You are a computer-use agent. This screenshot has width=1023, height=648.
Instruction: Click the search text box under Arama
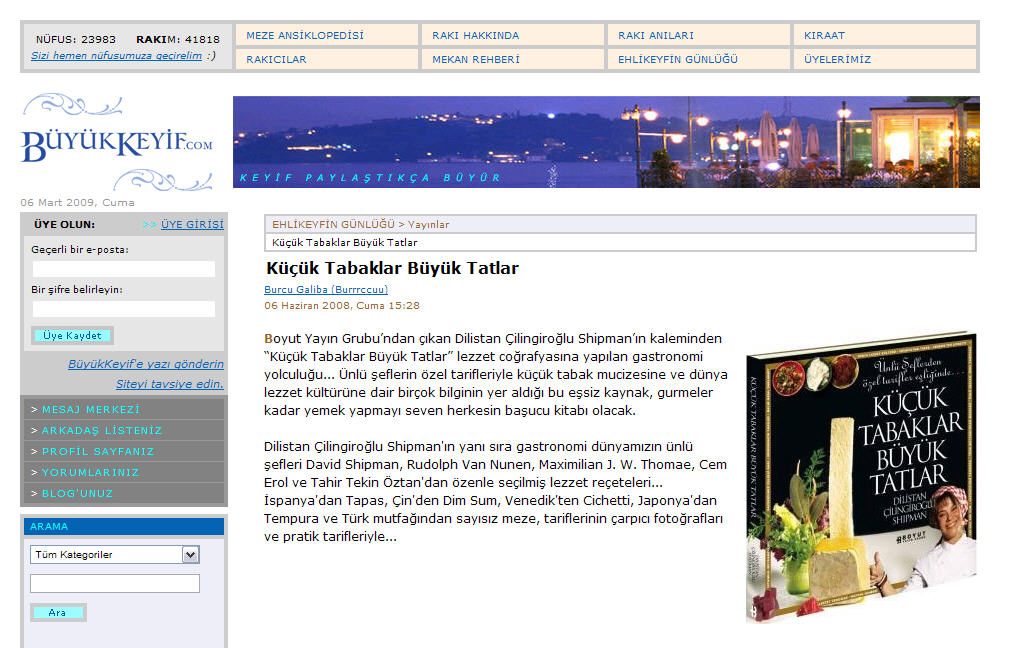click(114, 583)
